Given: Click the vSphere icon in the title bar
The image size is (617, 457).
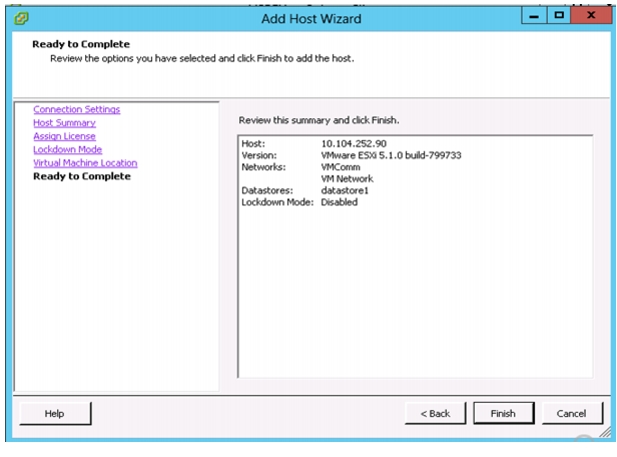Looking at the screenshot, I should [21, 18].
